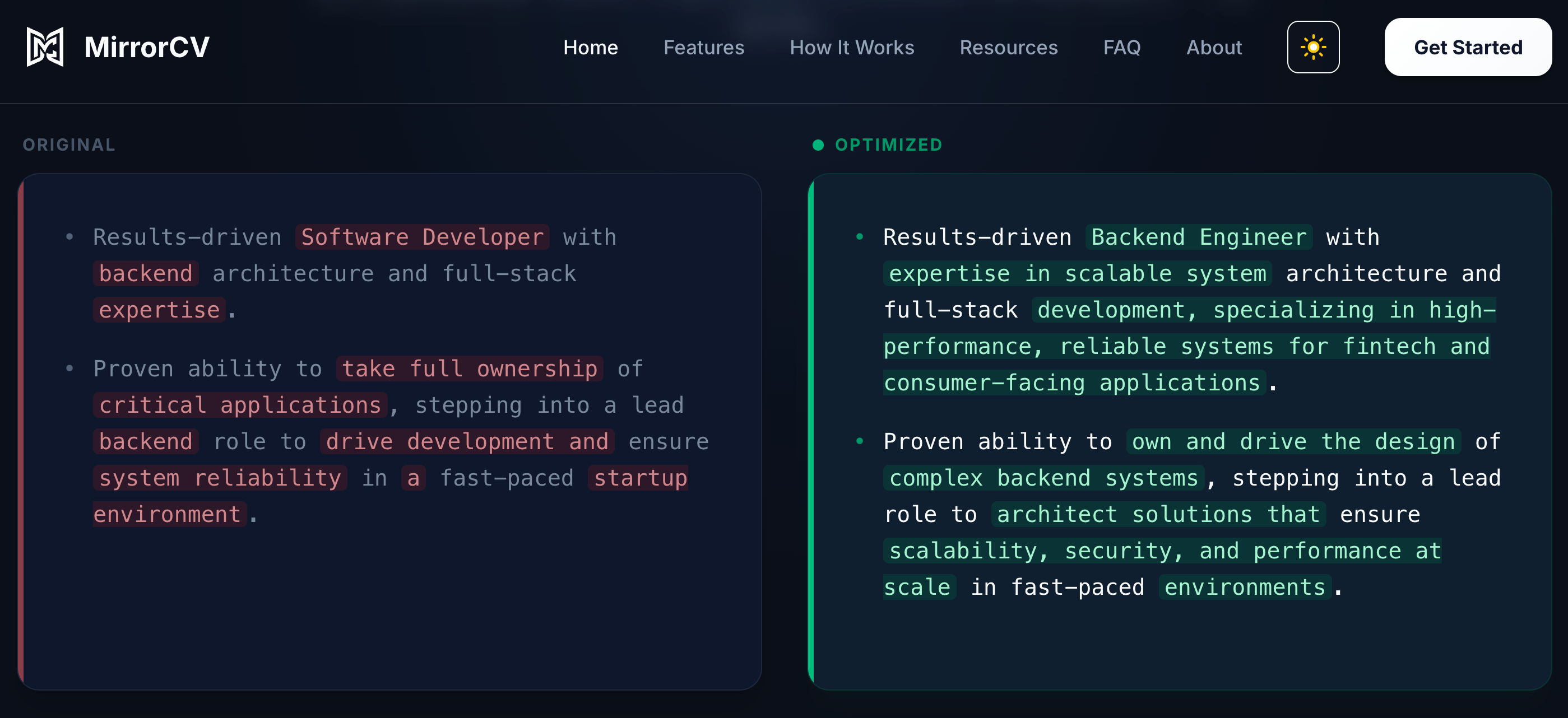Image resolution: width=1568 pixels, height=718 pixels.
Task: Click the 'critical applications' red highlight
Action: (240, 405)
